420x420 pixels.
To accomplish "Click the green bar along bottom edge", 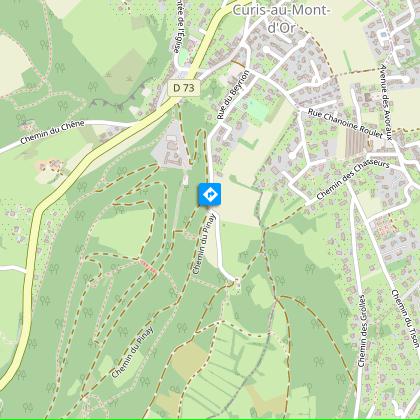I will tap(210, 419).
